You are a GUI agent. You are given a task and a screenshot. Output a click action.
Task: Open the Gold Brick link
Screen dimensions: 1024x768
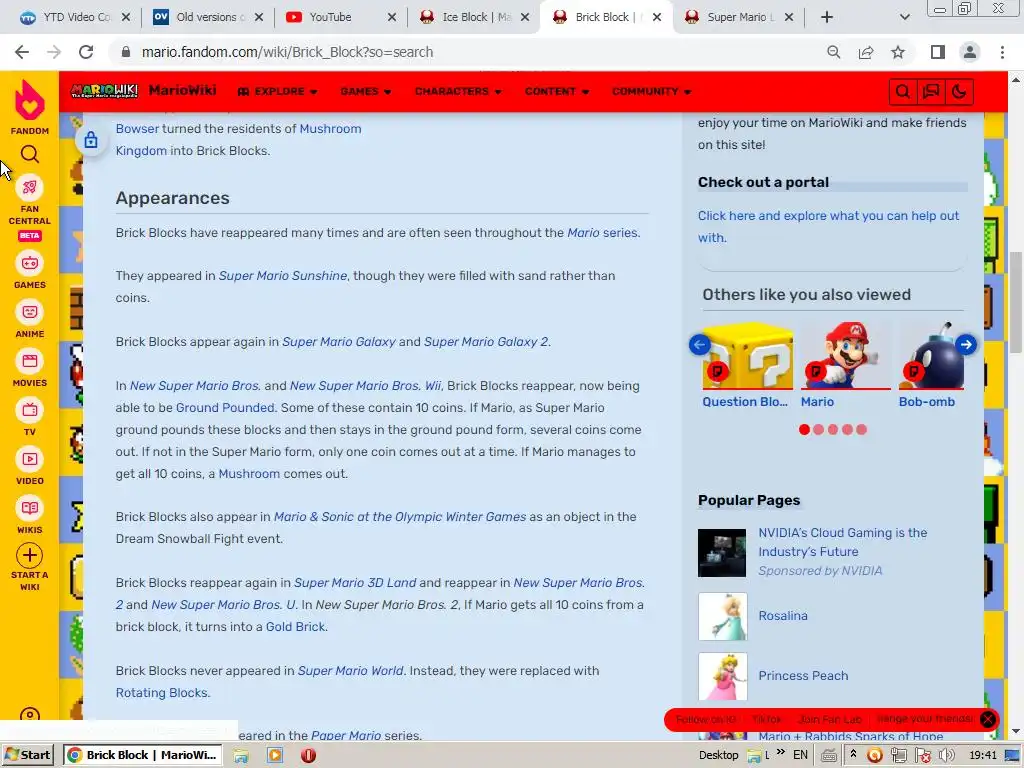pos(295,626)
